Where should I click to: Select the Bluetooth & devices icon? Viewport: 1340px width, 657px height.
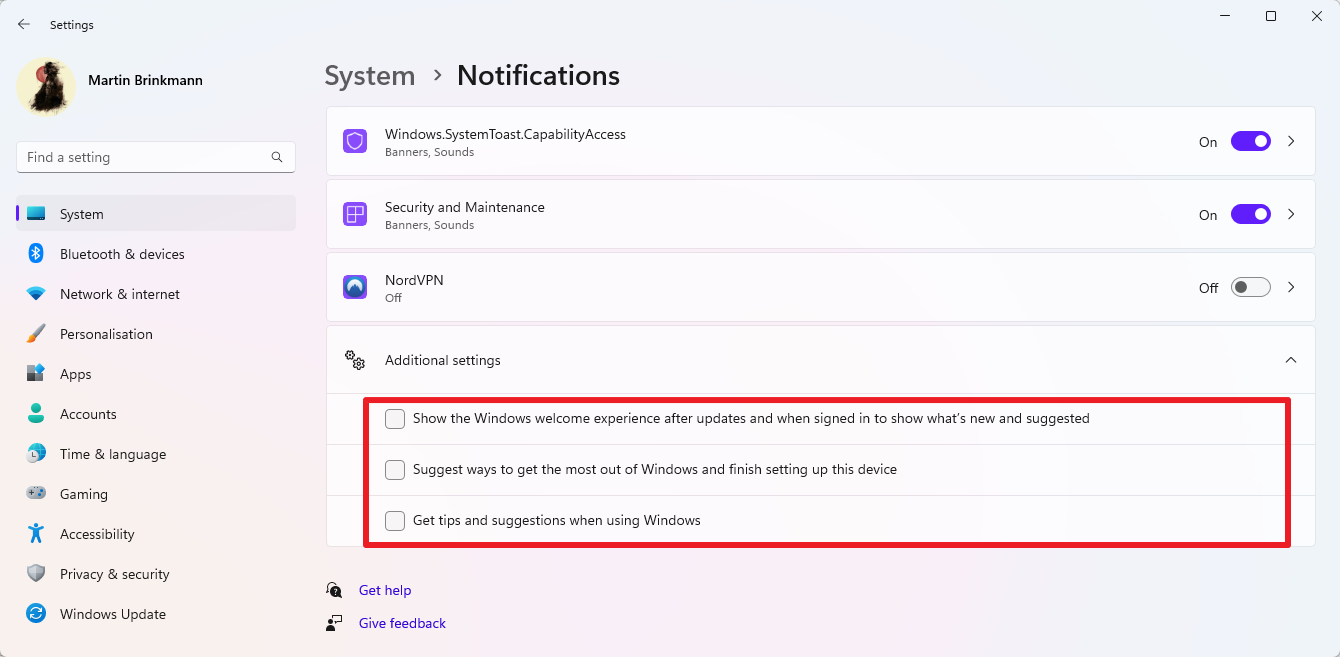click(36, 254)
